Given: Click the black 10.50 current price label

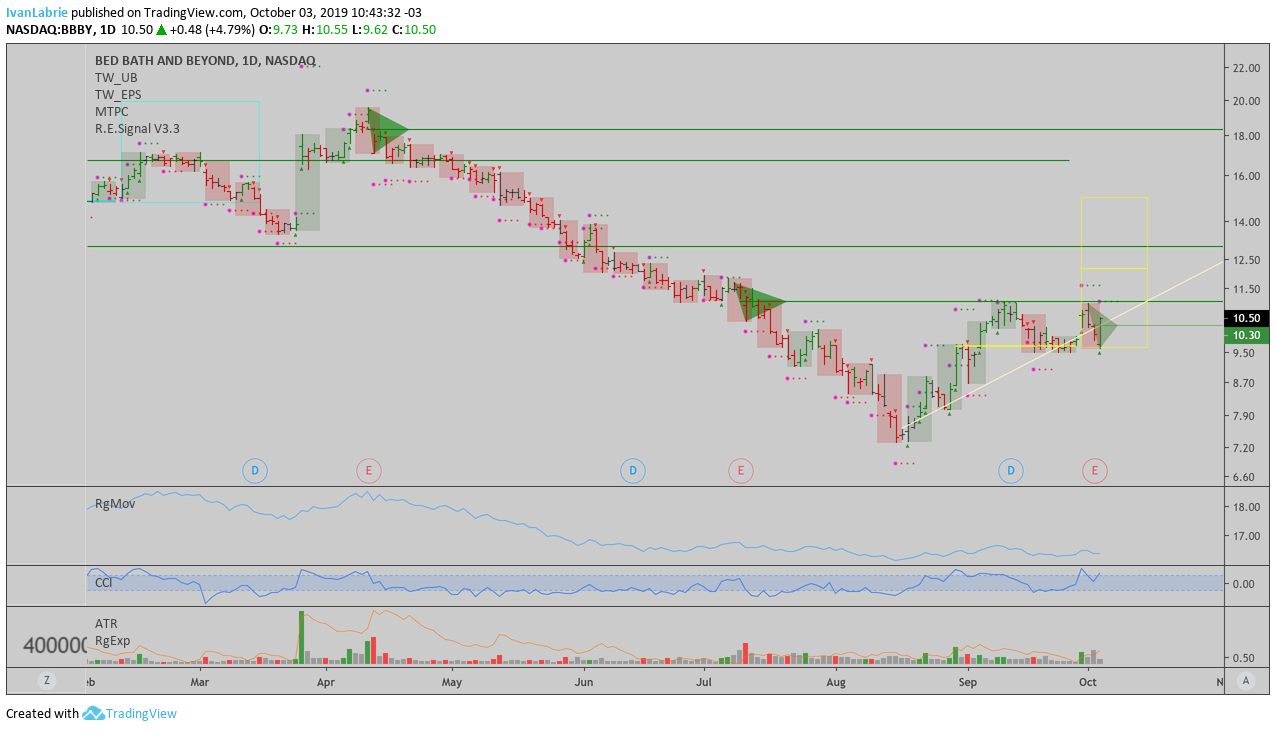Looking at the screenshot, I should 1247,318.
